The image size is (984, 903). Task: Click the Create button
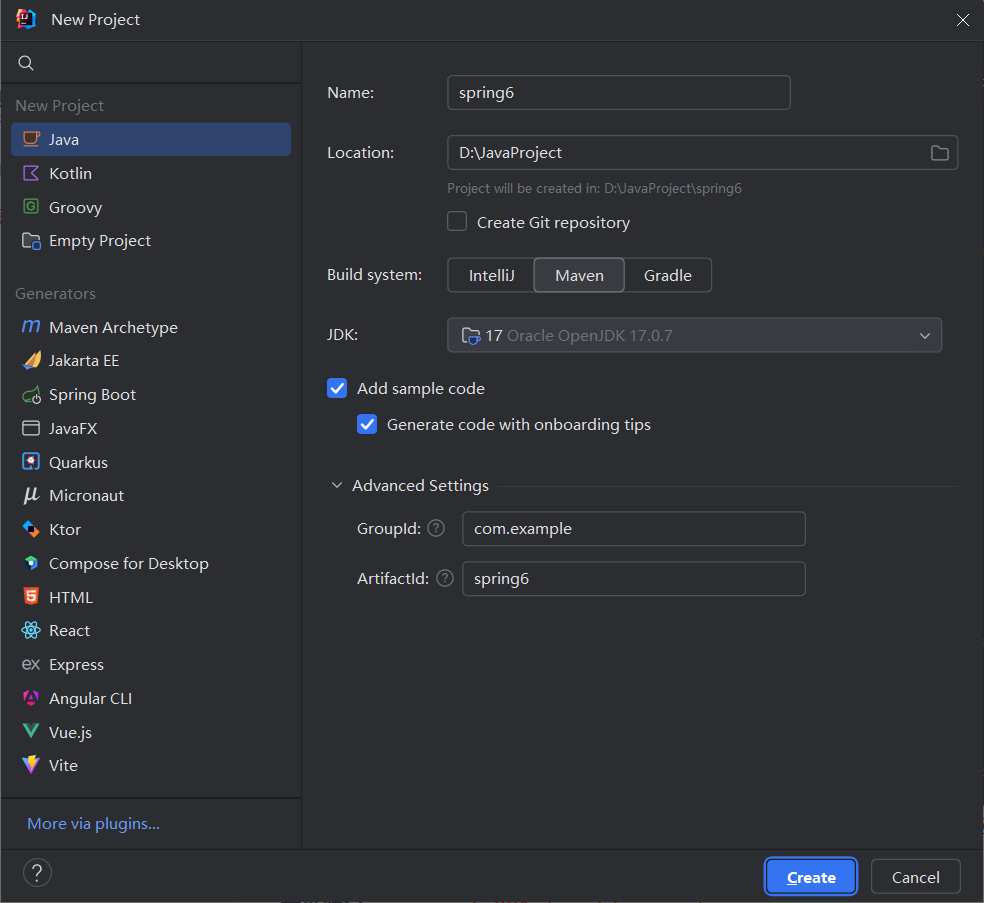(811, 877)
